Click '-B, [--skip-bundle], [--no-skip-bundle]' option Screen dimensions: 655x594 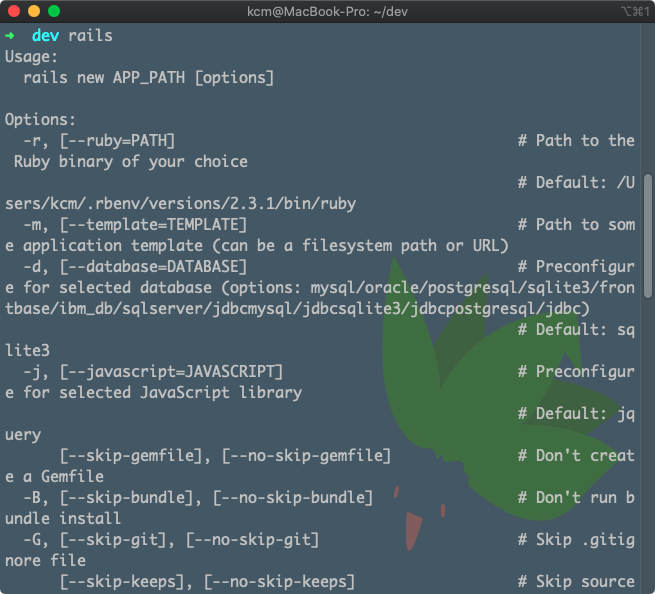click(x=198, y=498)
